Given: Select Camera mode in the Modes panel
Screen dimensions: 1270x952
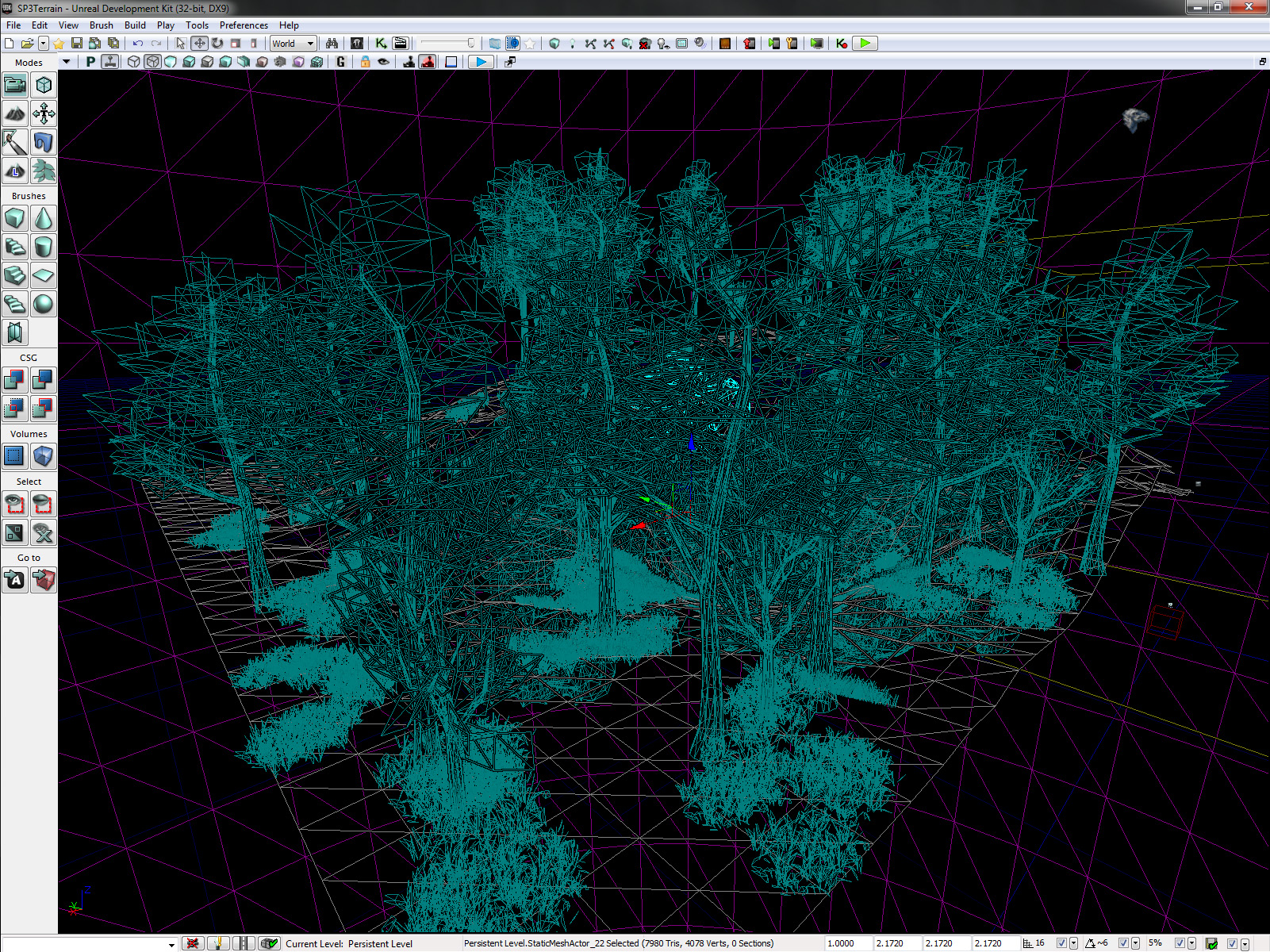Looking at the screenshot, I should pos(15,85).
